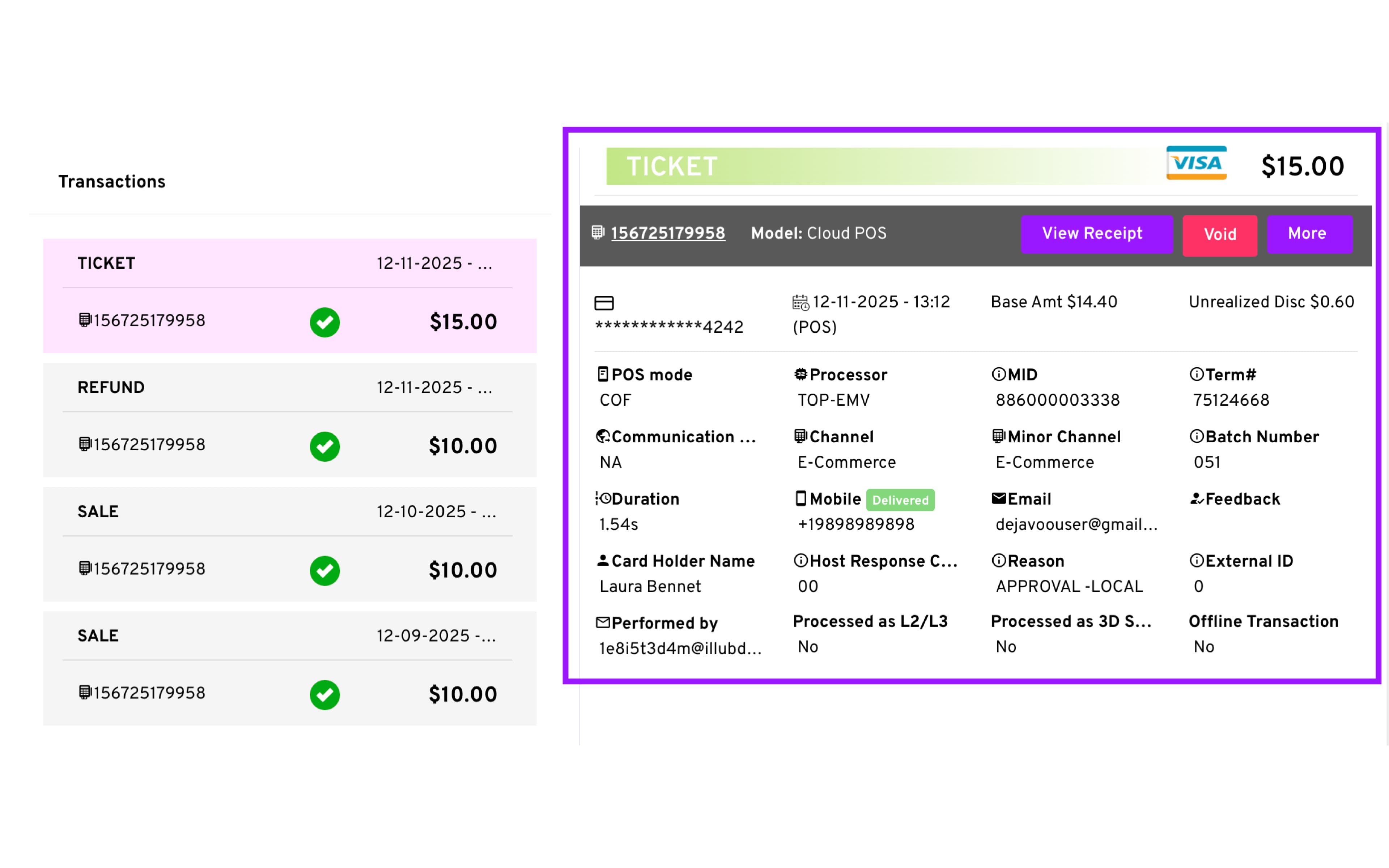The width and height of the screenshot is (1389, 868).
Task: Click the Visa card logo
Action: pos(1195,163)
